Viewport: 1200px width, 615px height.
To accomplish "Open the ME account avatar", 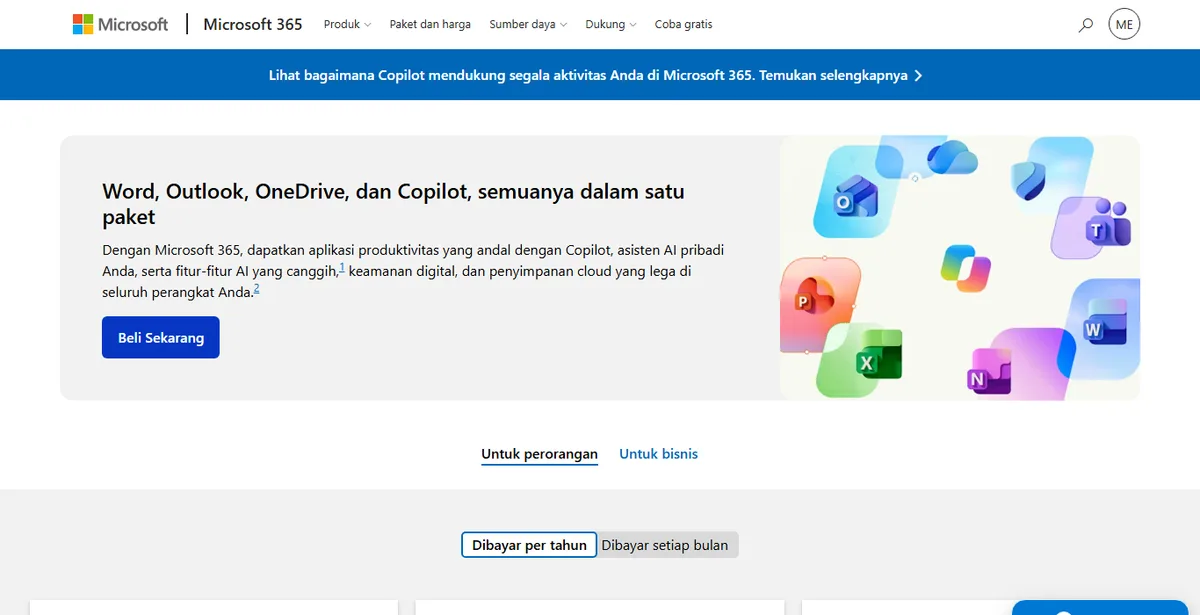I will (x=1124, y=24).
